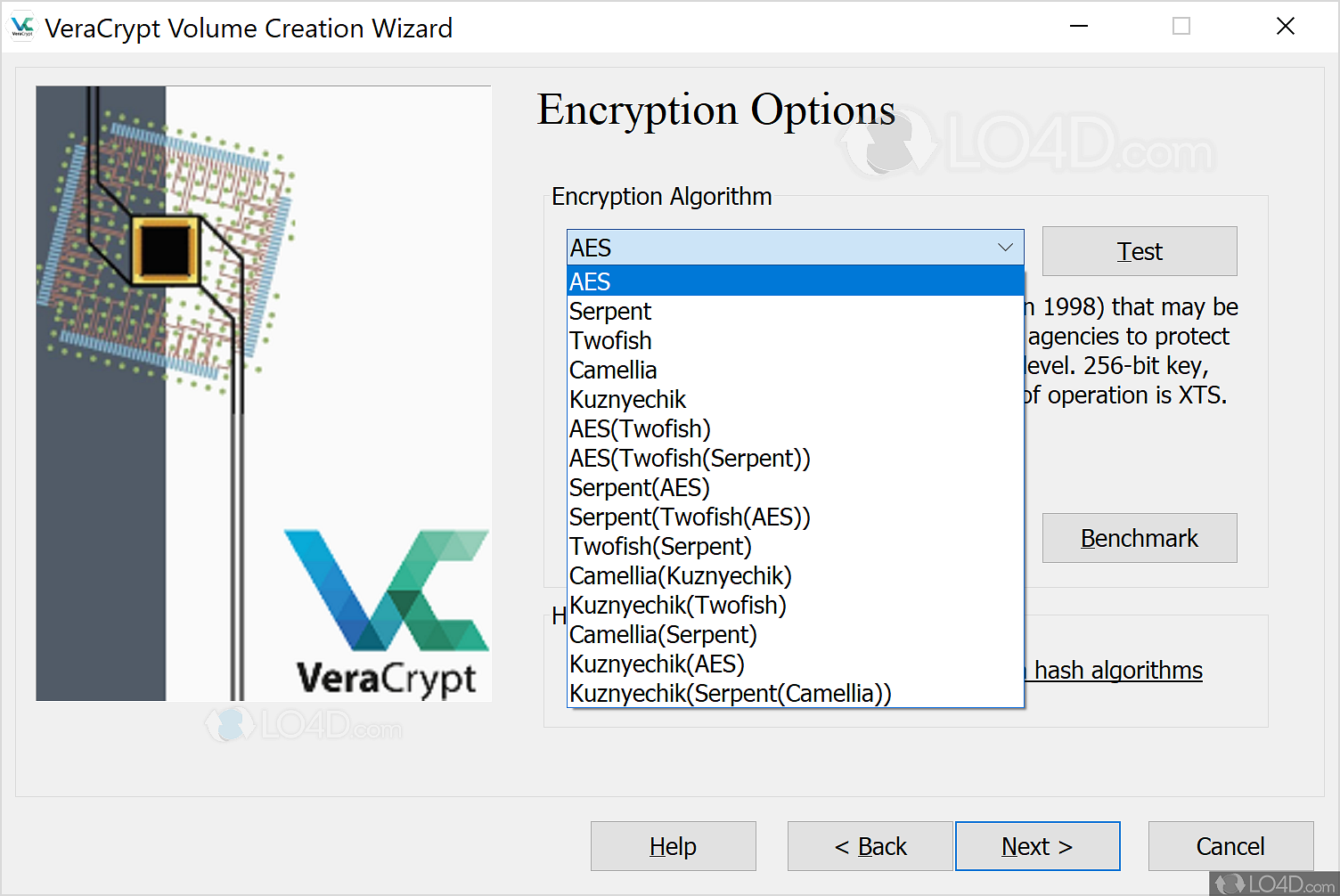
Task: Select the Kuznyechik cipher option
Action: [x=627, y=400]
